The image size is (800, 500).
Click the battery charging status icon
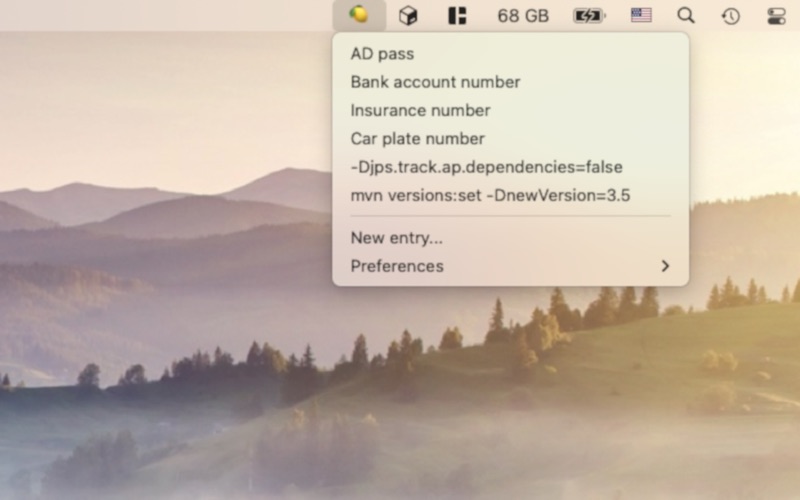coord(589,16)
